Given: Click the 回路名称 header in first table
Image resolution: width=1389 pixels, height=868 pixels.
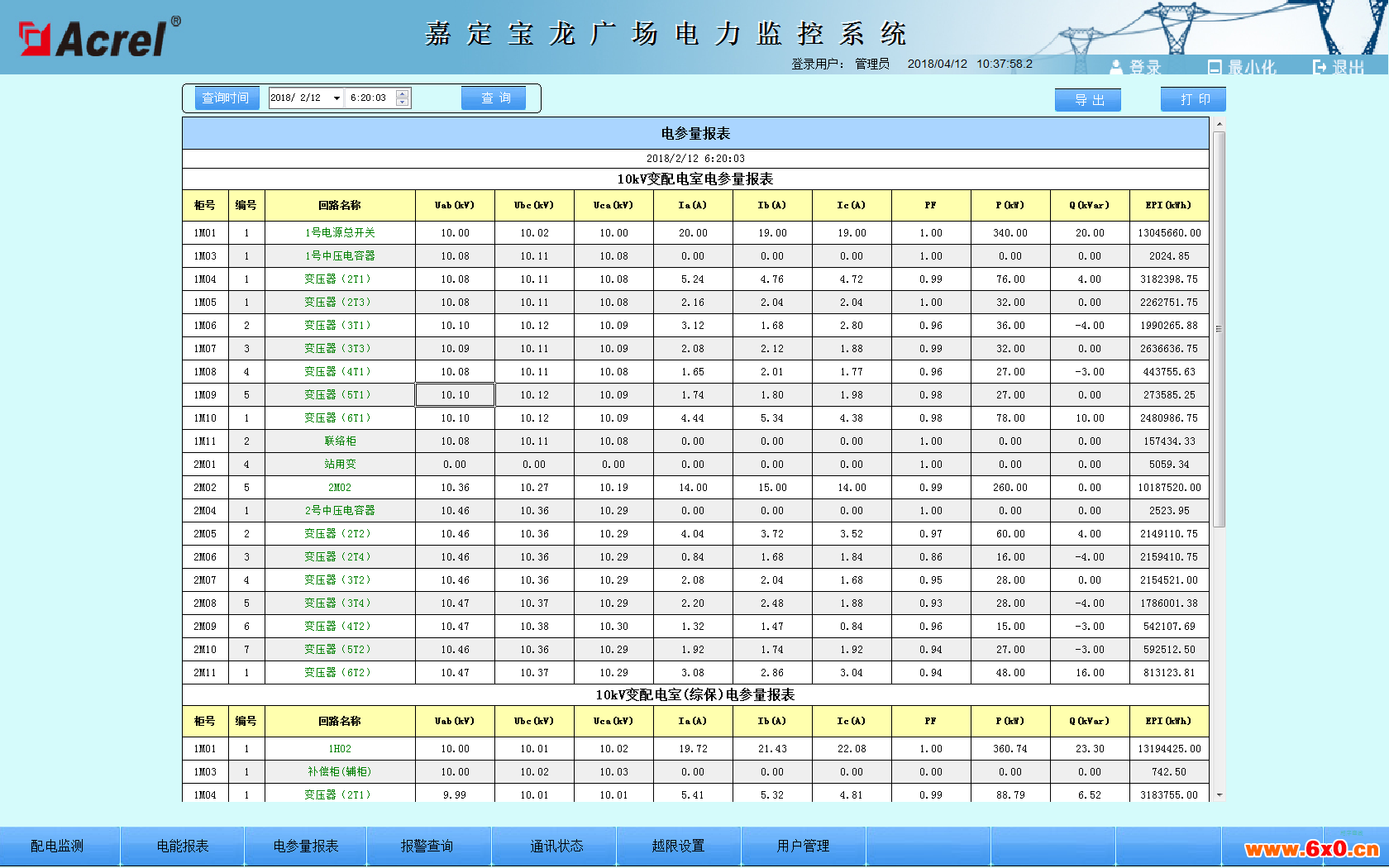Looking at the screenshot, I should click(x=340, y=205).
